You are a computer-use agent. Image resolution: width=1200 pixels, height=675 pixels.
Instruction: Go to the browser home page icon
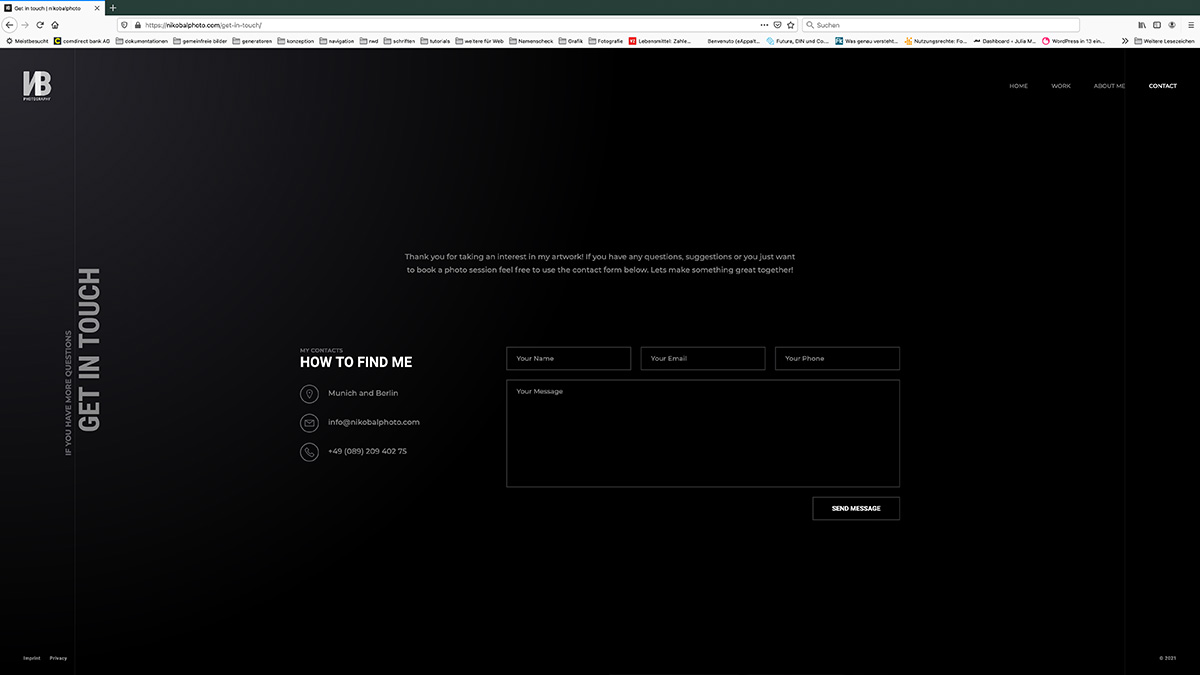click(55, 24)
